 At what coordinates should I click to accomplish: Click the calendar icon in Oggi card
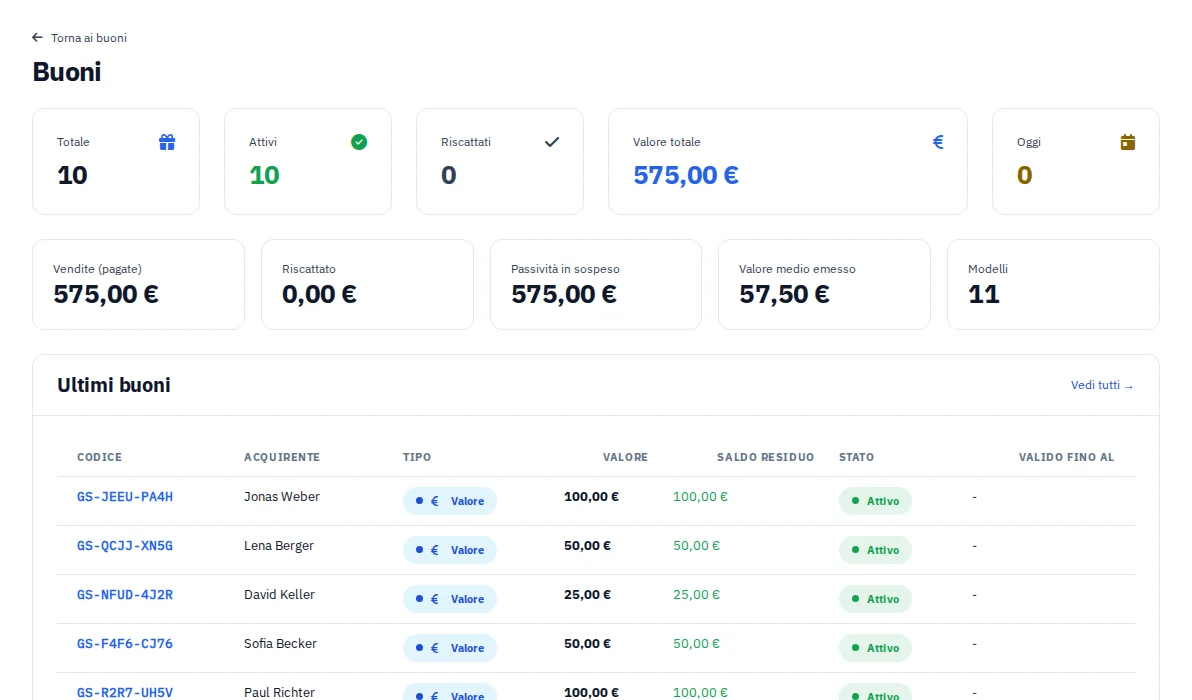[1127, 142]
